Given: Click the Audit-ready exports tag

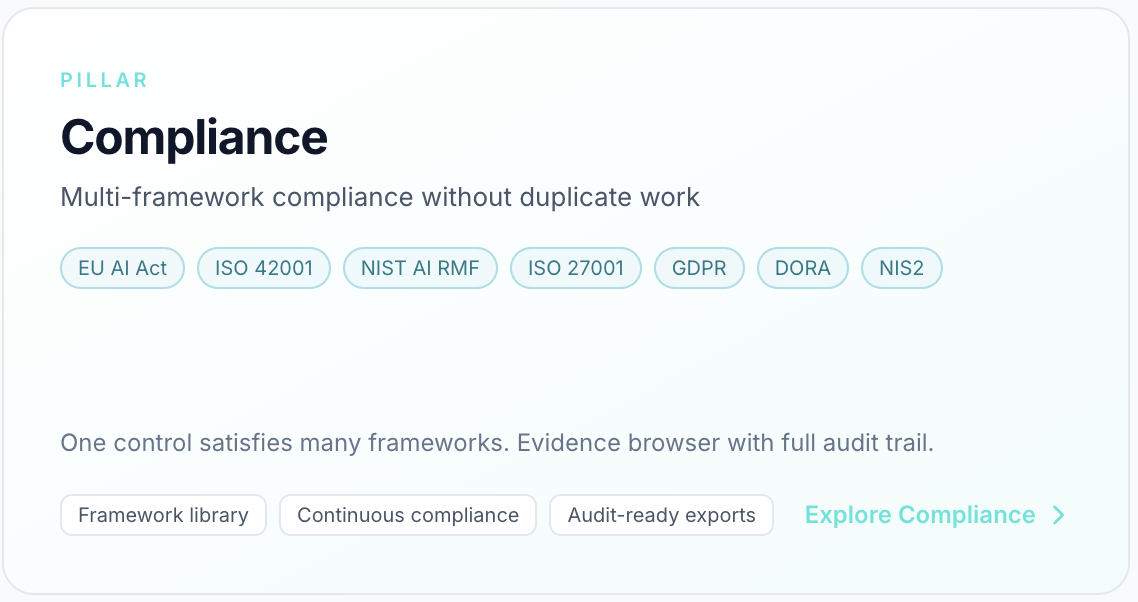Looking at the screenshot, I should [x=661, y=515].
